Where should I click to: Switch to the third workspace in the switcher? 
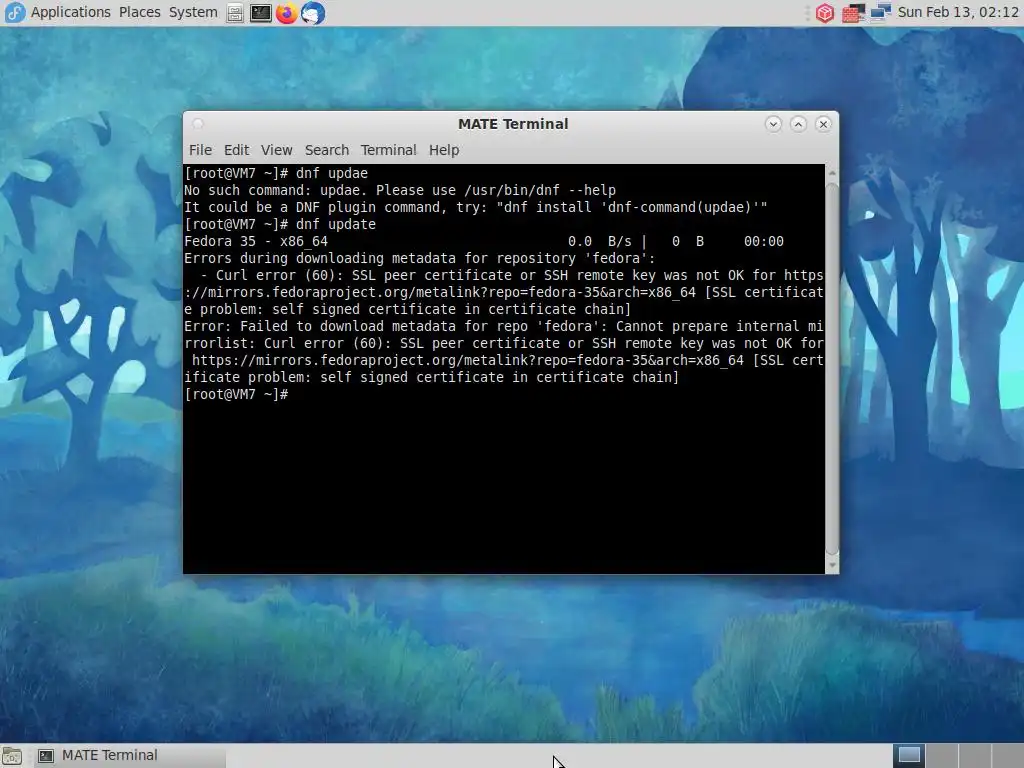(974, 756)
